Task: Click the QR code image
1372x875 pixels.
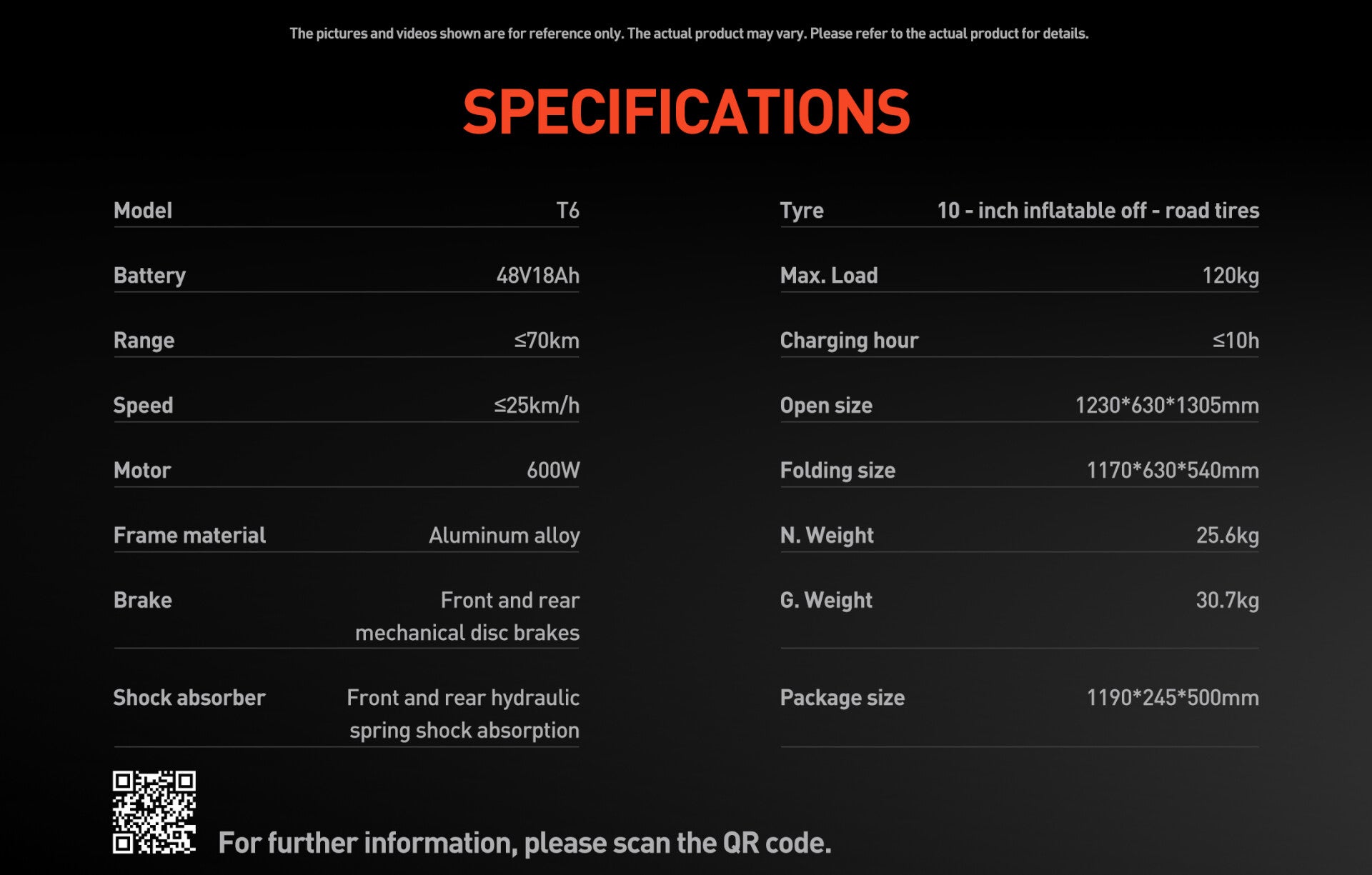Action: [x=154, y=811]
